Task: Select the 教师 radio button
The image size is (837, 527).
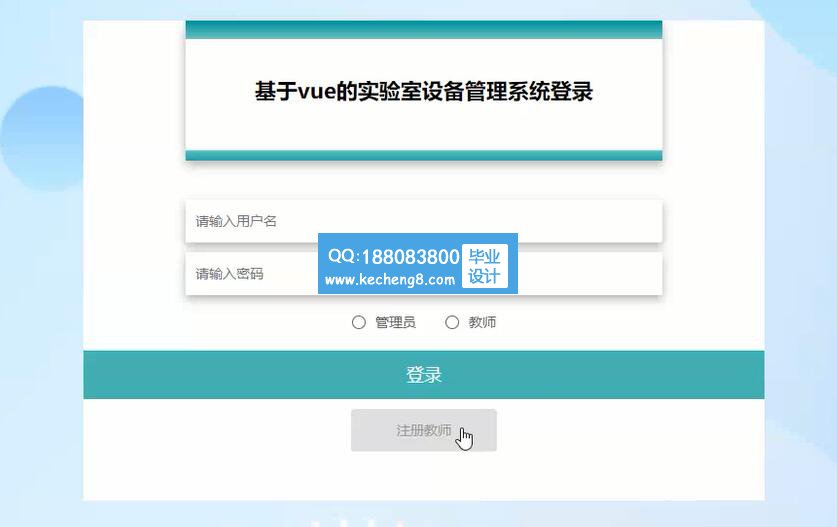Action: pyautogui.click(x=452, y=323)
